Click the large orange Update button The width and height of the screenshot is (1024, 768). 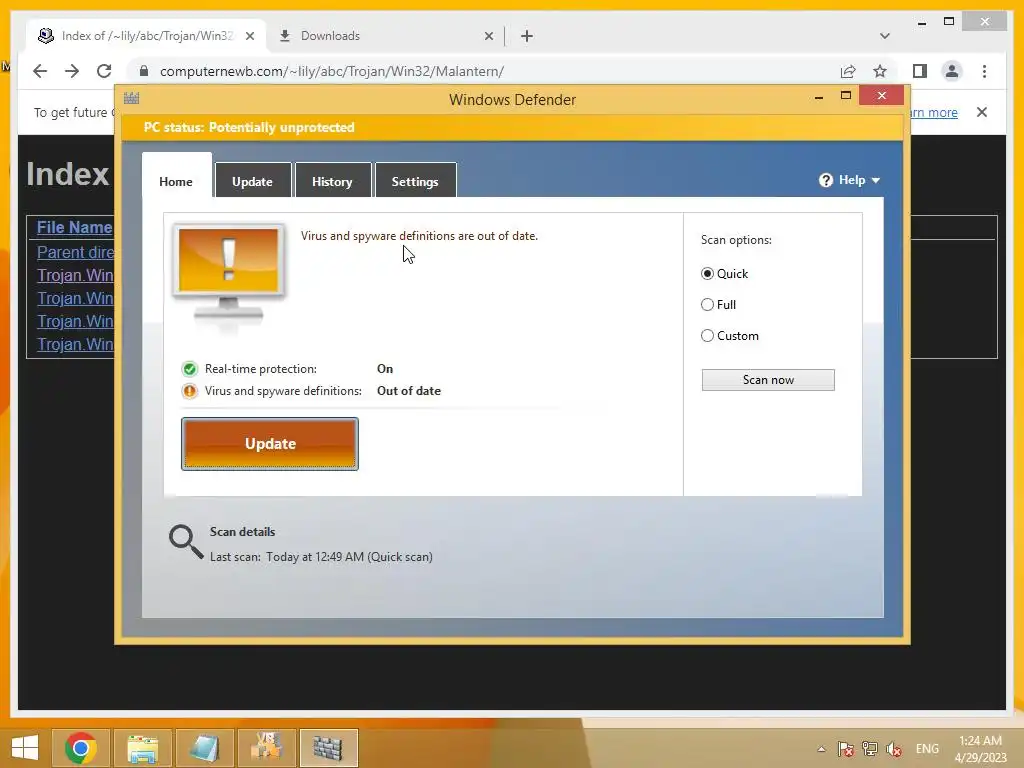point(270,444)
